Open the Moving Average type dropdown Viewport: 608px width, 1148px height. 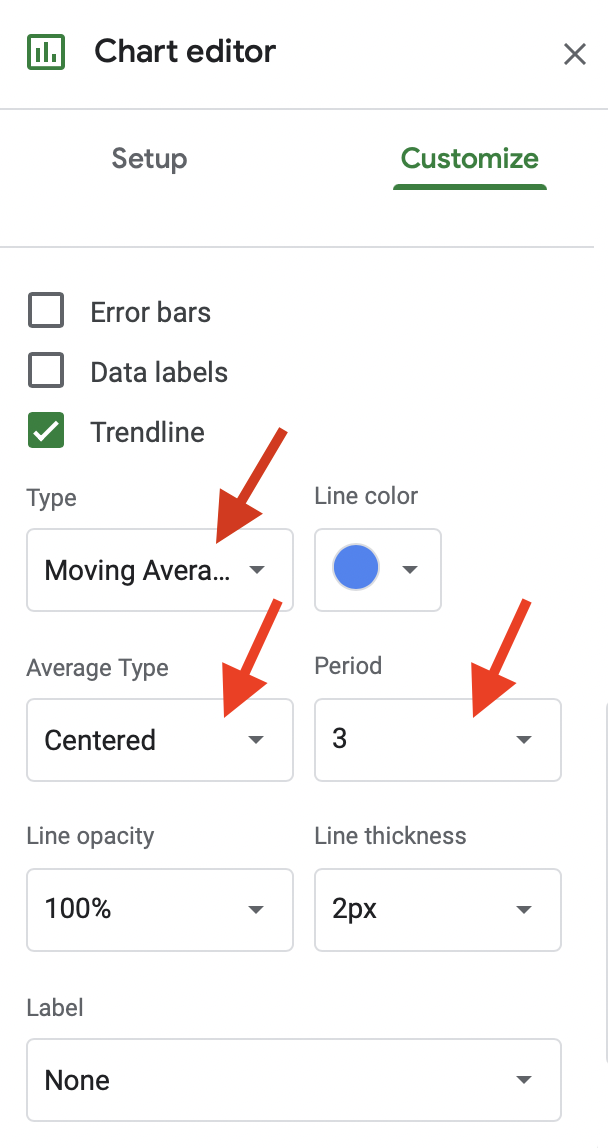click(160, 570)
